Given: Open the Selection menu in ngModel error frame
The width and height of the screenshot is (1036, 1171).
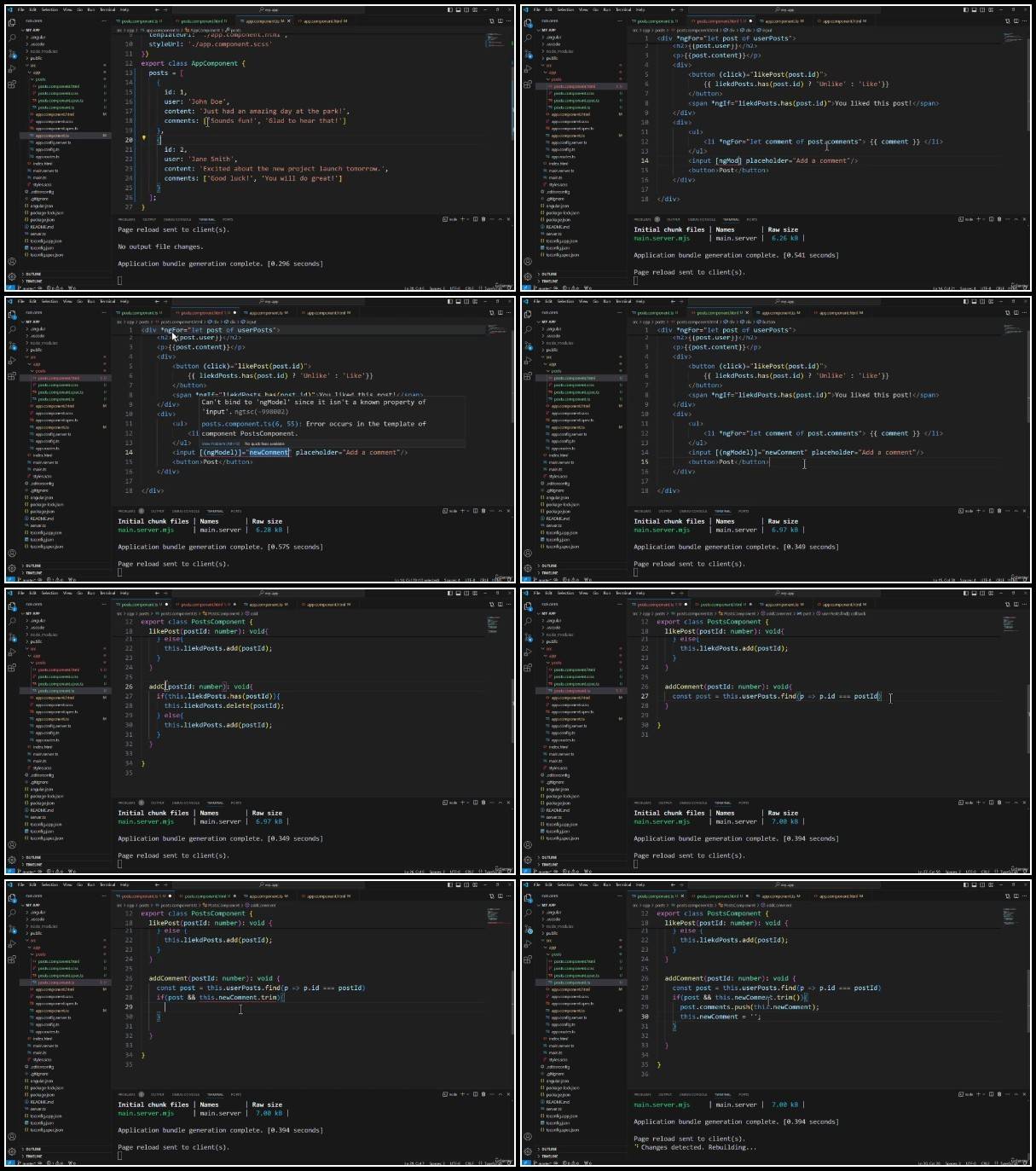Looking at the screenshot, I should pyautogui.click(x=49, y=301).
